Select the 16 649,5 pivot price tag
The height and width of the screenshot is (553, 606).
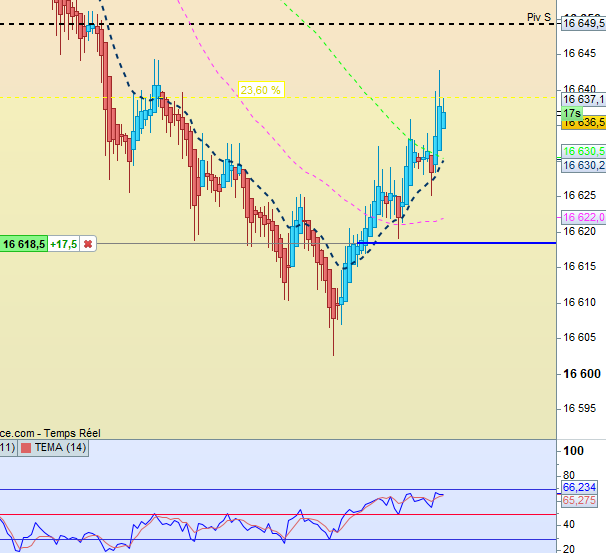[584, 24]
